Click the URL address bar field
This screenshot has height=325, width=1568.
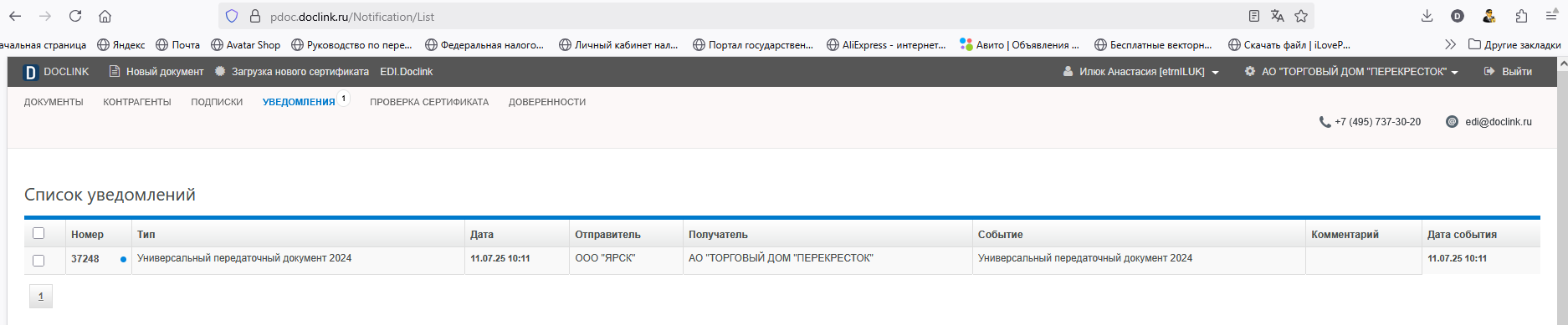tap(753, 16)
